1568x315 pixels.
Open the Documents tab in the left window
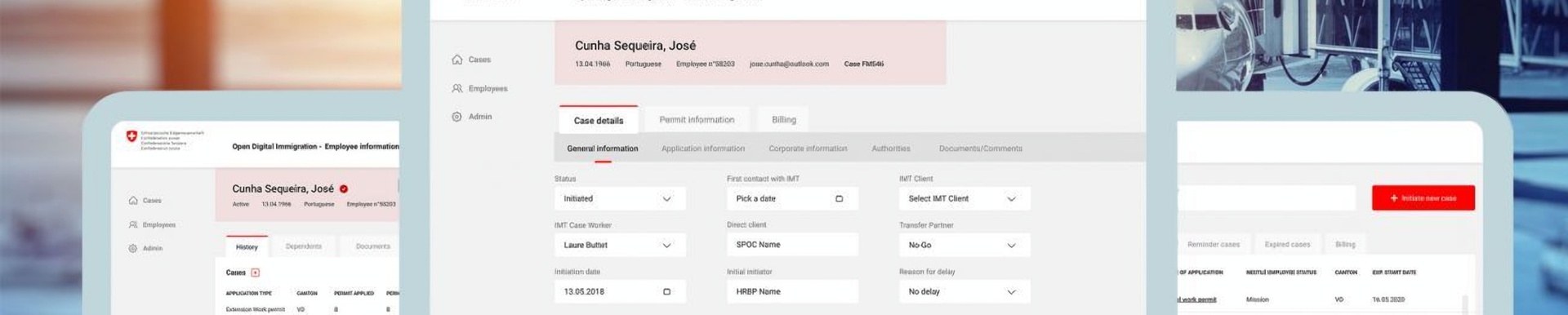[373, 246]
